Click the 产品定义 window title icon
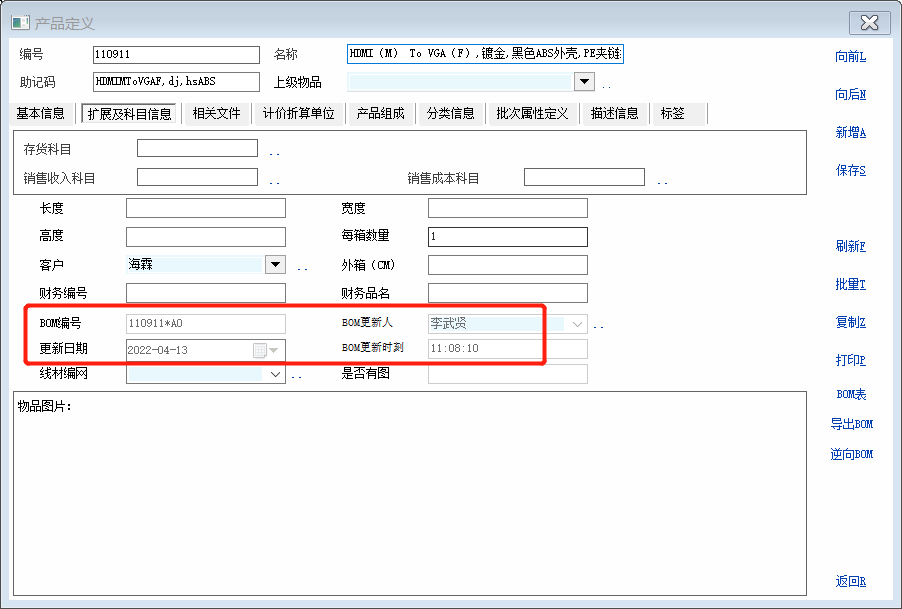The width and height of the screenshot is (902, 609). click(20, 23)
